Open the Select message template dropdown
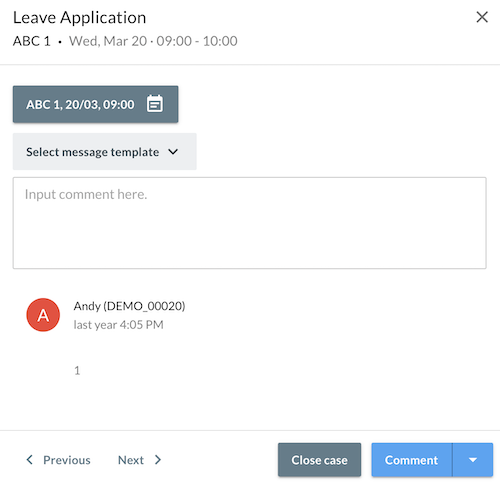This screenshot has width=500, height=485. 105,152
